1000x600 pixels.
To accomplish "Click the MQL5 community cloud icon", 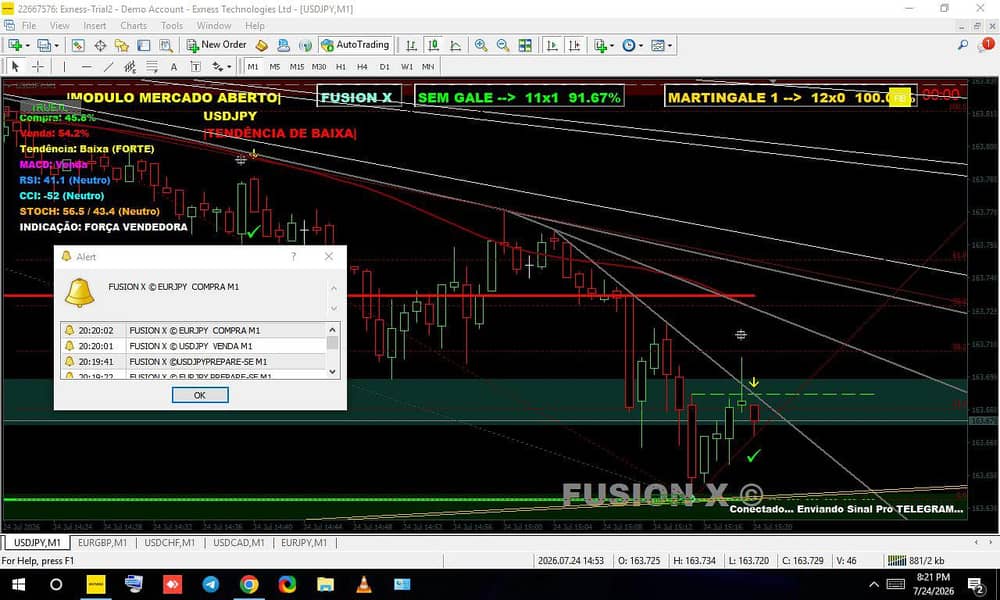I will 283,45.
